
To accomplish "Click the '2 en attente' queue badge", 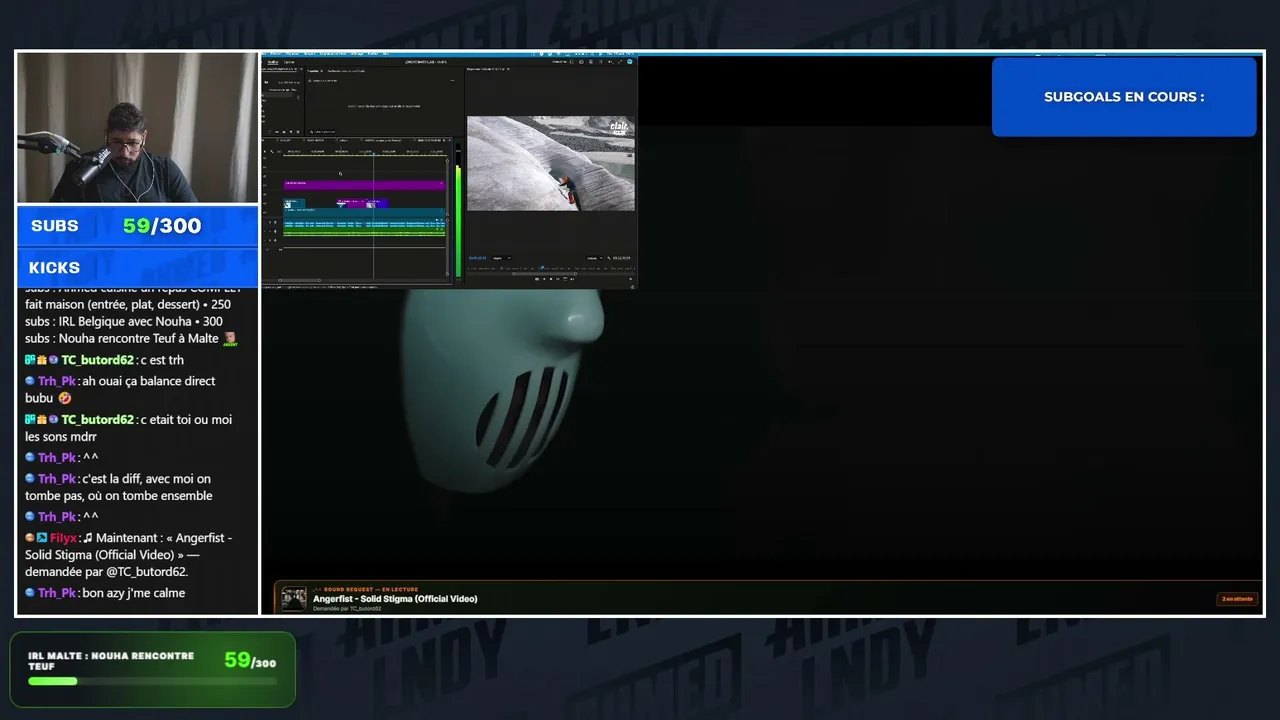I will 1237,599.
